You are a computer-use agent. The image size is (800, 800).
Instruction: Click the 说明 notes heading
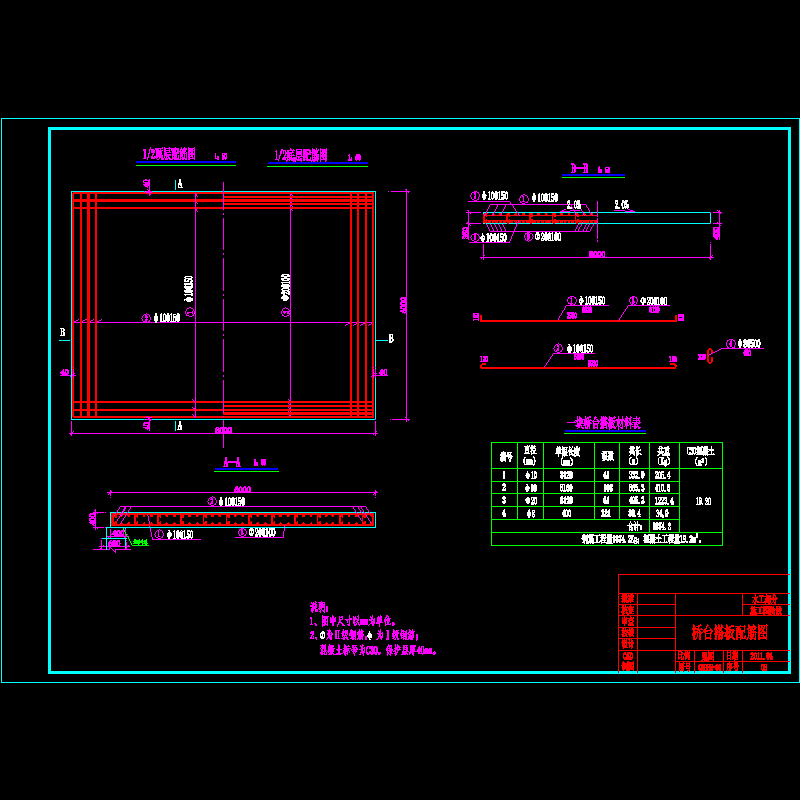pyautogui.click(x=318, y=607)
